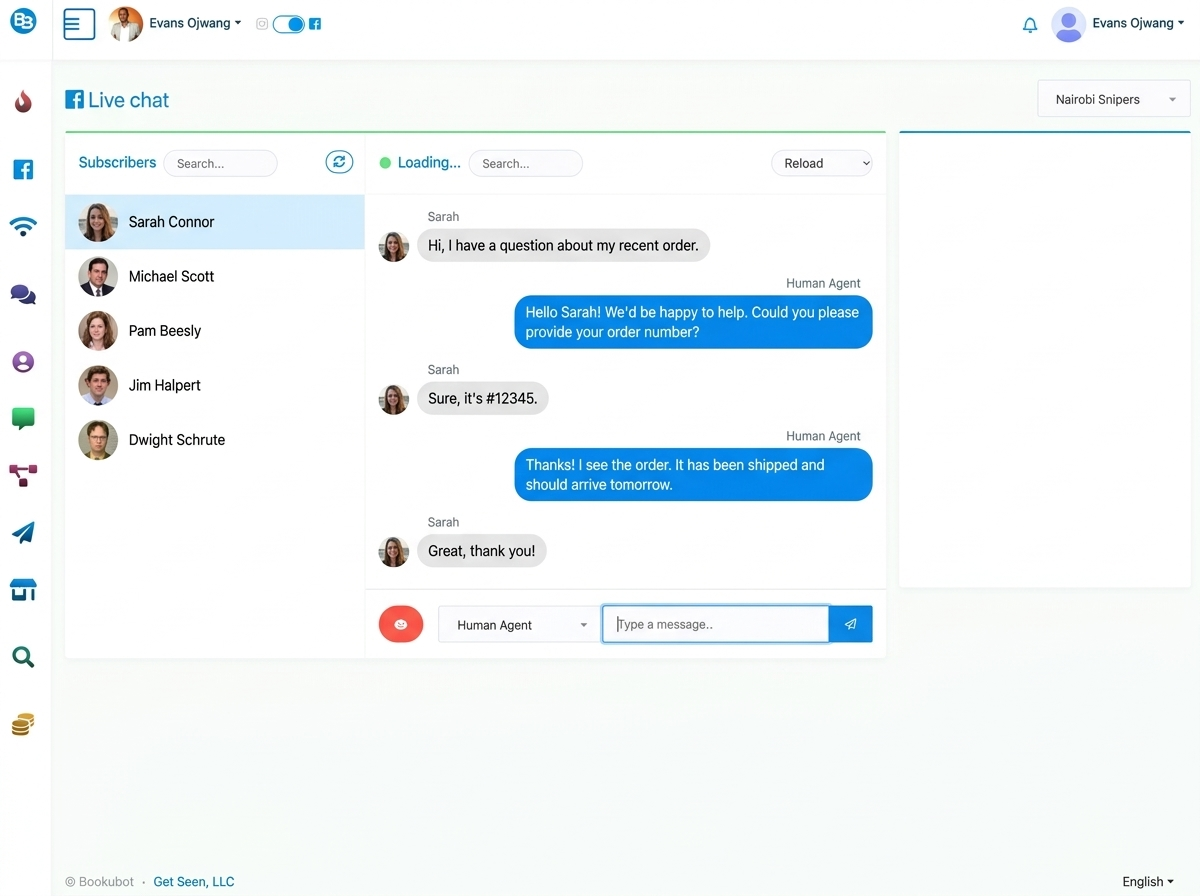Toggle the sidebar menu hamburger icon
This screenshot has height=896, width=1200.
coord(79,23)
